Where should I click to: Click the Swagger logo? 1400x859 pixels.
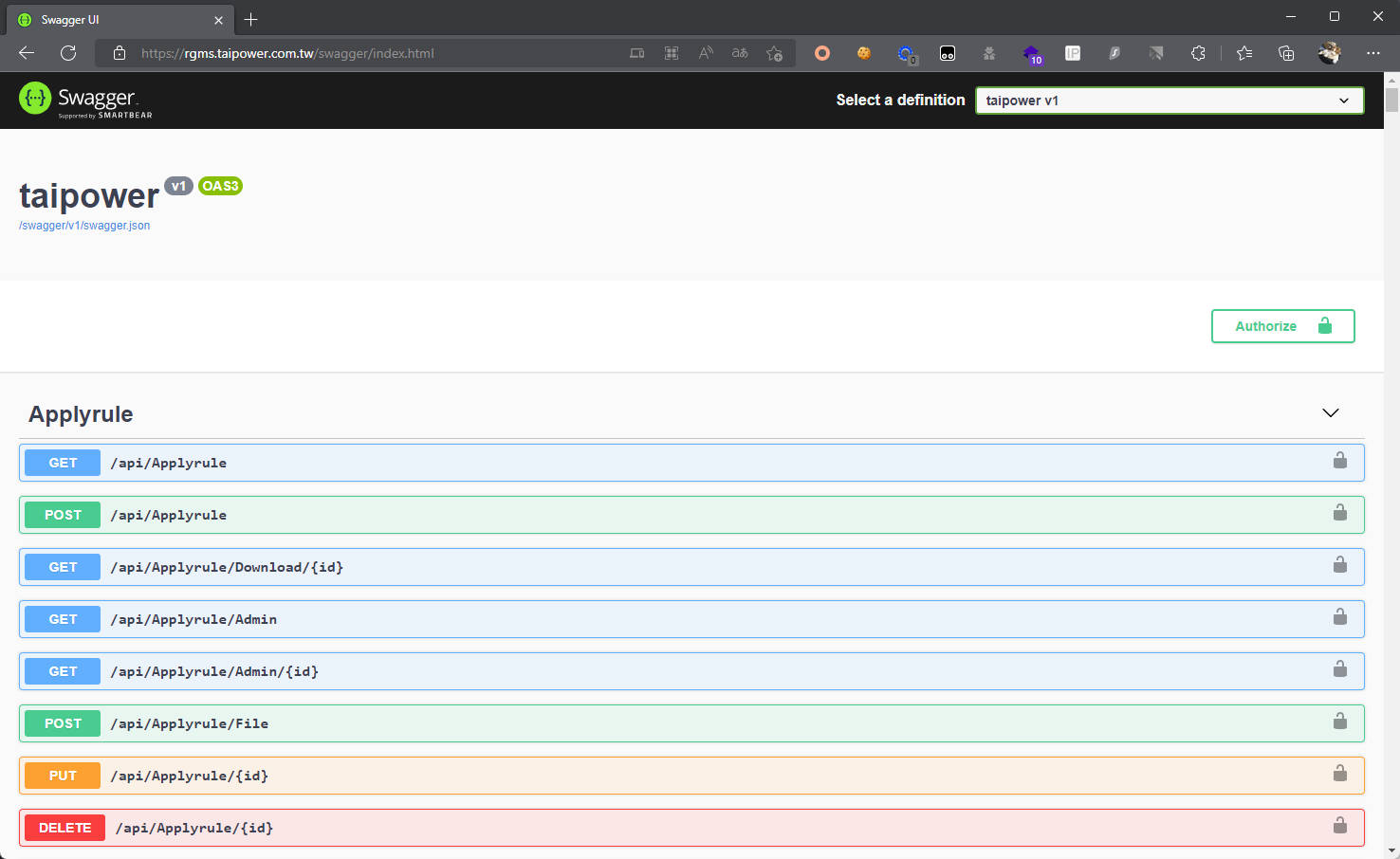click(85, 100)
